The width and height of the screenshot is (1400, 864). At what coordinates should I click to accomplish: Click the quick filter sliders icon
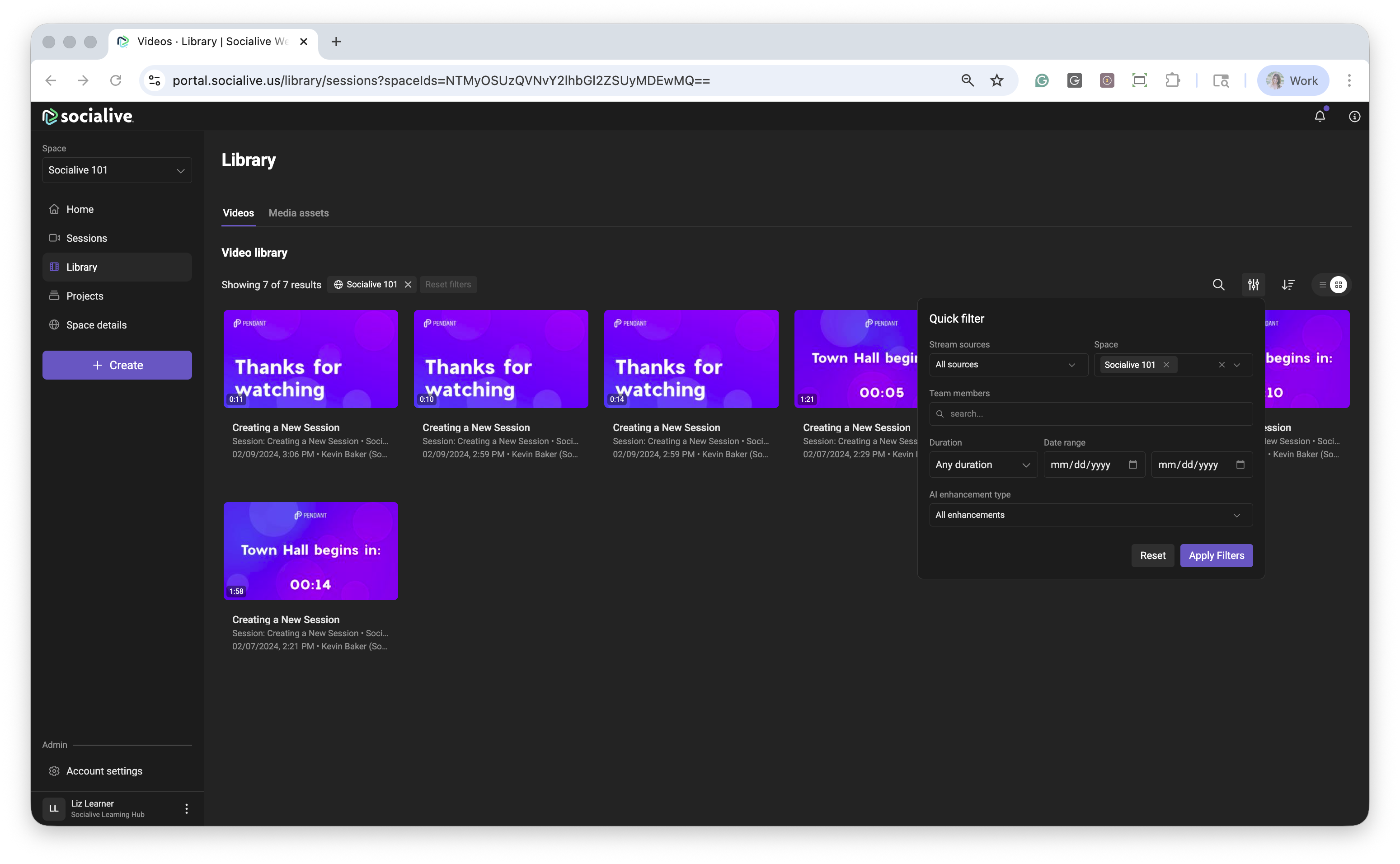pyautogui.click(x=1253, y=285)
